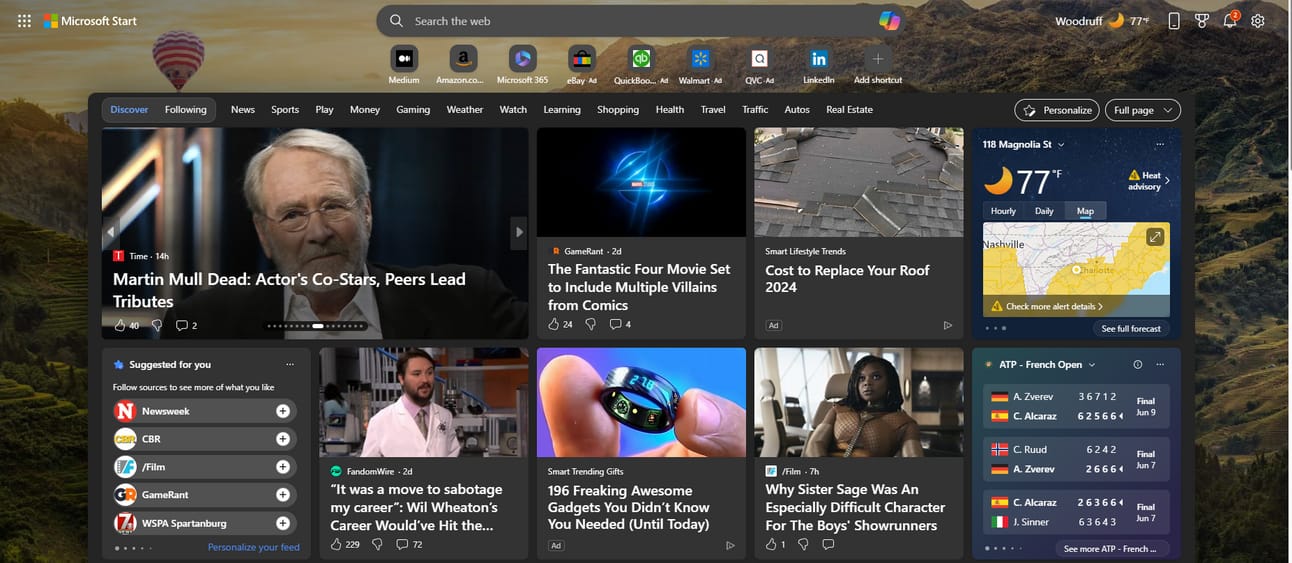Open Suggested for you more options
This screenshot has height=563, width=1292.
click(290, 365)
